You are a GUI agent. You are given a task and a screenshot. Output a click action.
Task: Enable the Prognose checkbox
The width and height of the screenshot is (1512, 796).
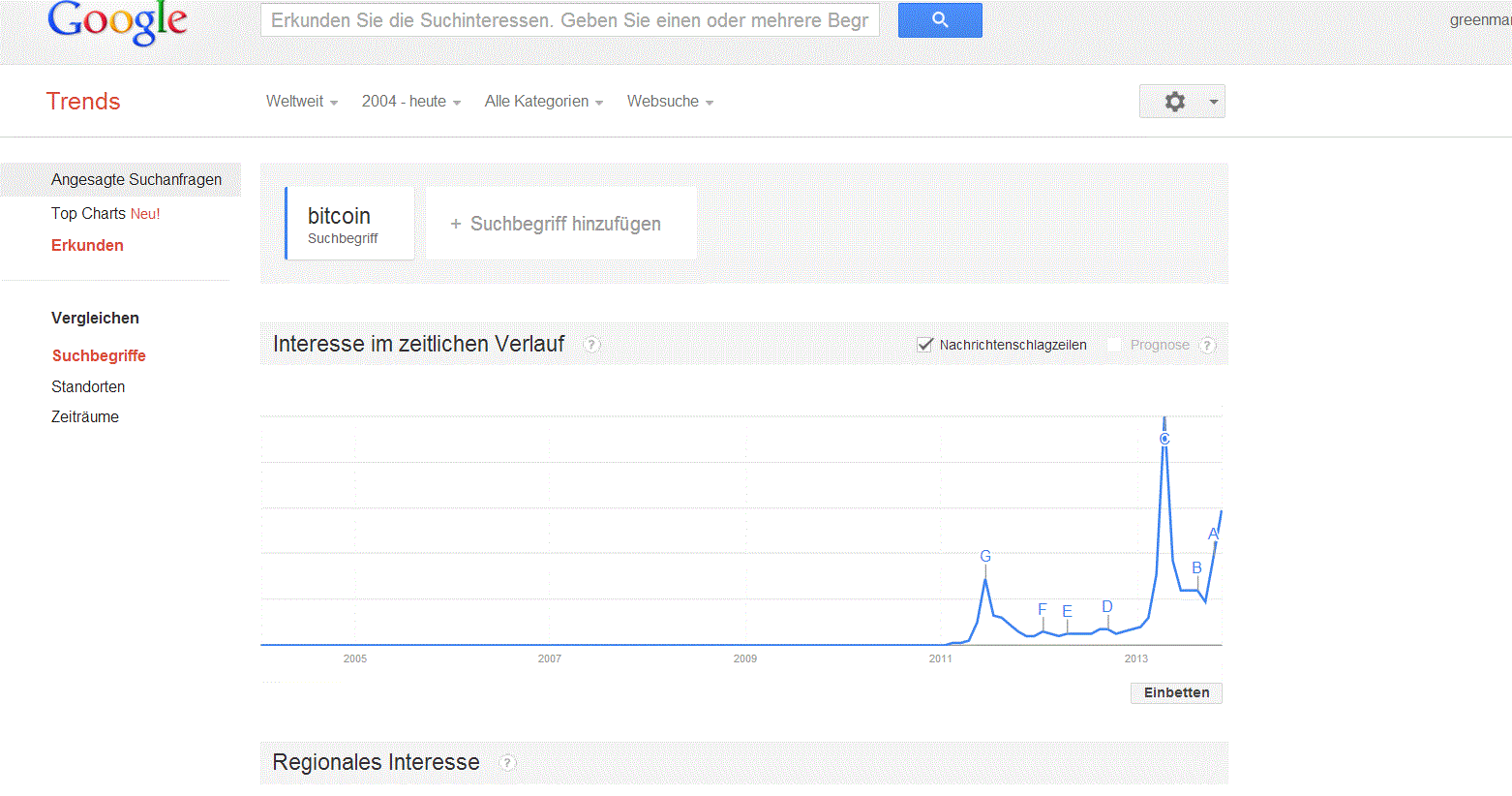1114,345
